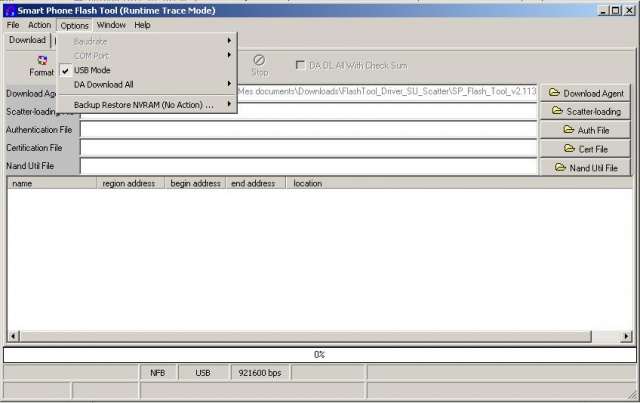The image size is (640, 403).
Task: Select DA Download All menu entry
Action: (147, 85)
